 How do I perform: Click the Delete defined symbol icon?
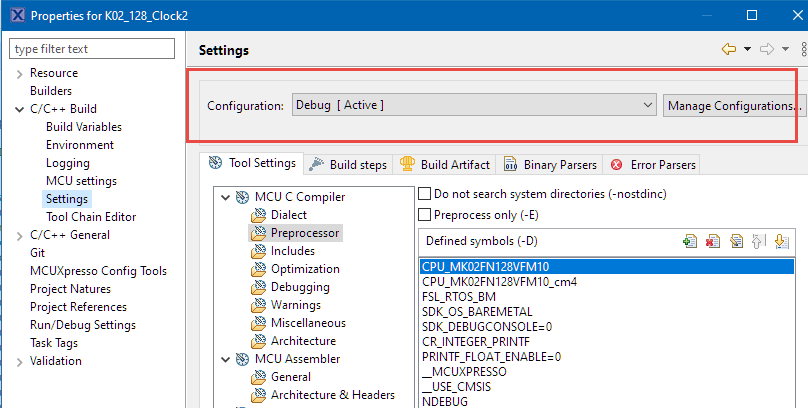coord(713,241)
